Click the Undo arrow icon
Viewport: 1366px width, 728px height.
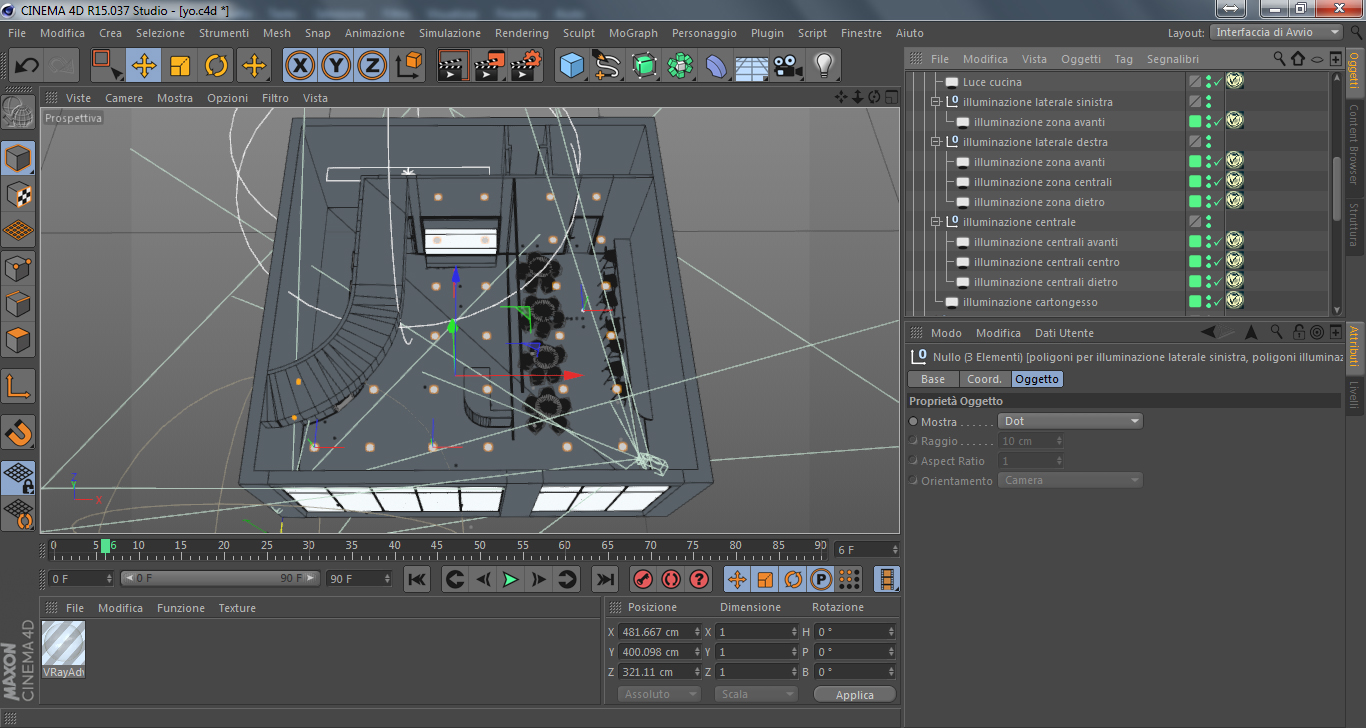click(x=27, y=66)
